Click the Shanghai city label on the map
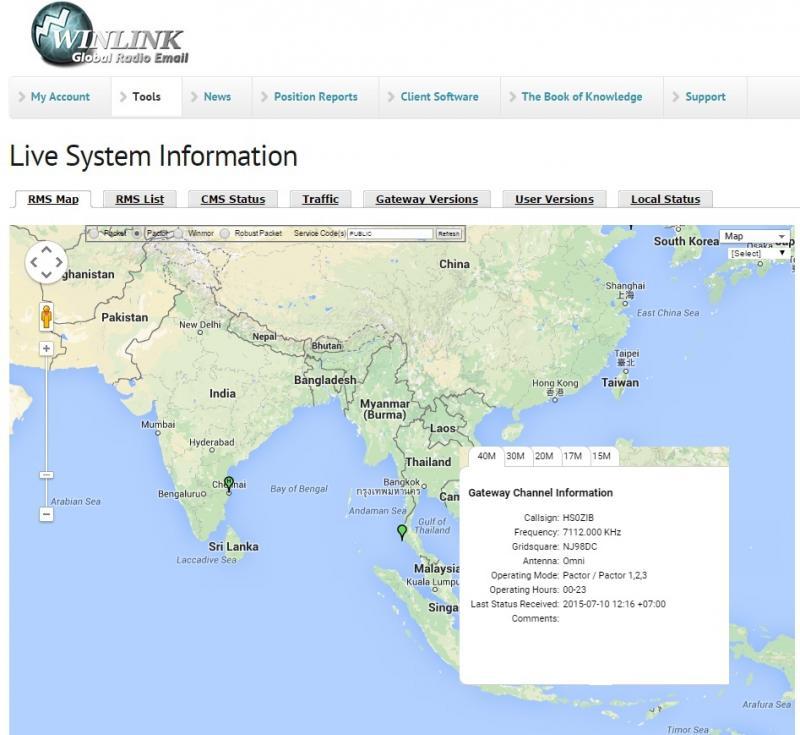Image resolution: width=800 pixels, height=735 pixels. (x=625, y=286)
